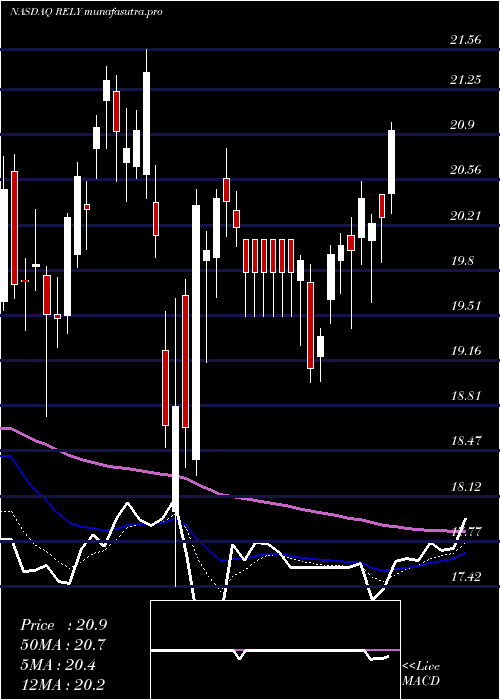Select the 20.56 price axis label
The width and height of the screenshot is (500, 700).
pos(466,170)
